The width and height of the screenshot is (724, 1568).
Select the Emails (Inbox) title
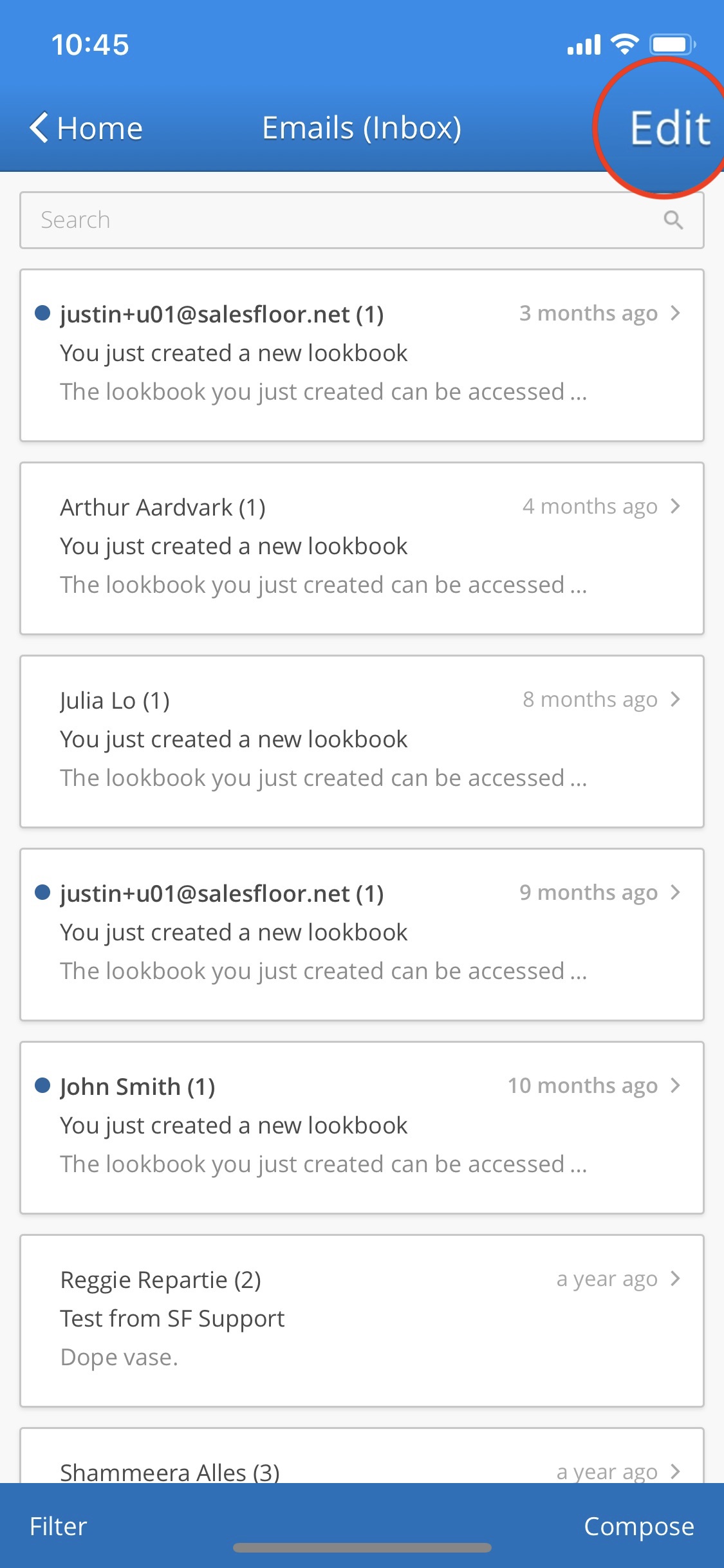pos(362,128)
